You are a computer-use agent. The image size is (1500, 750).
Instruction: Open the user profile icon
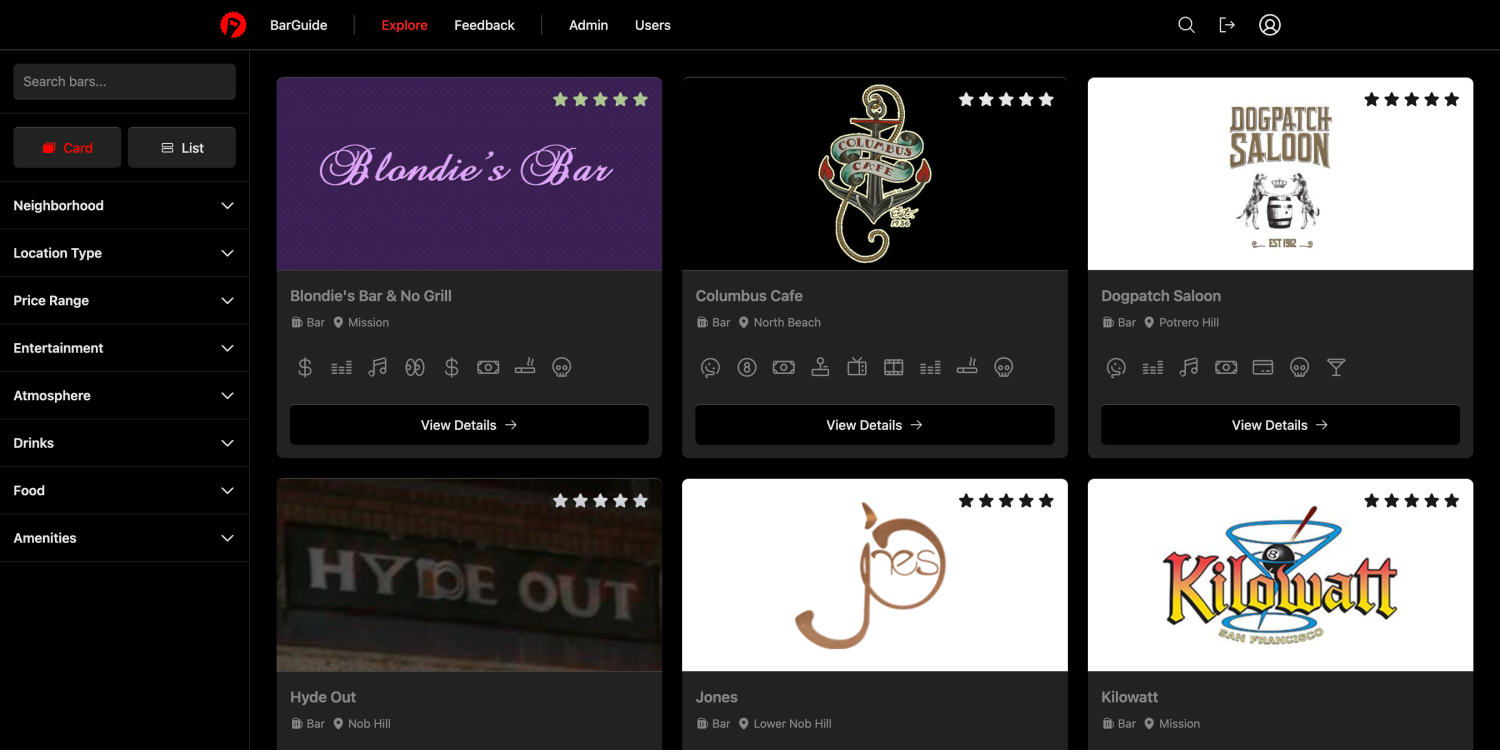point(1269,25)
